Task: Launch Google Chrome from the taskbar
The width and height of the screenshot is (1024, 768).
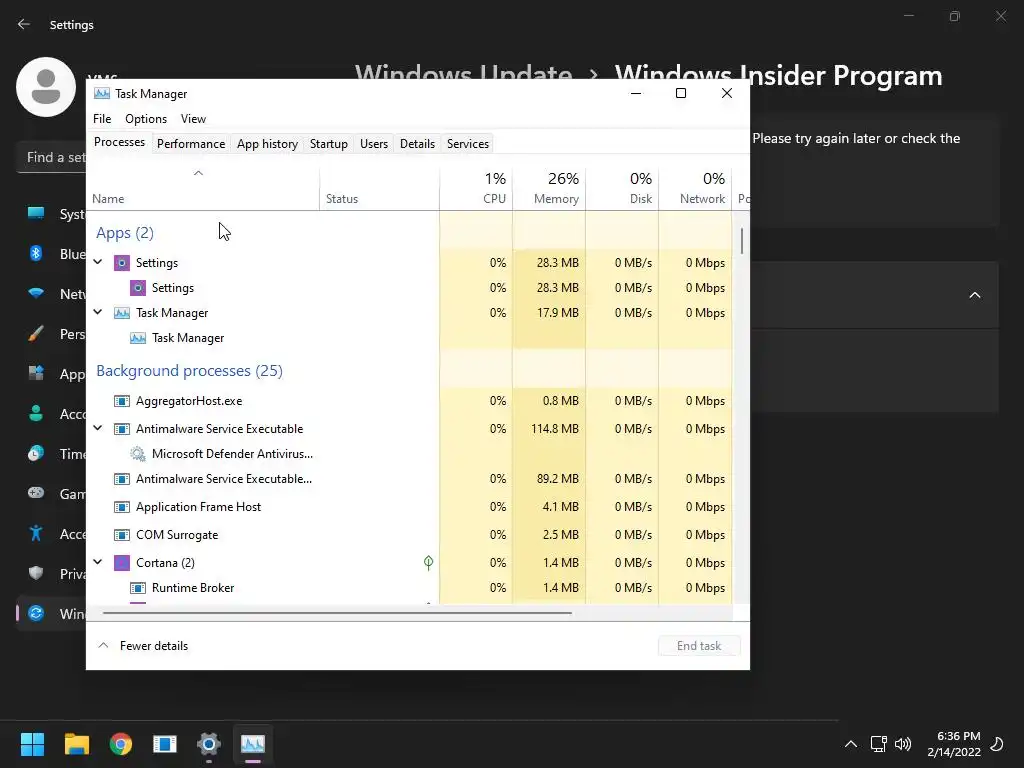Action: point(121,744)
